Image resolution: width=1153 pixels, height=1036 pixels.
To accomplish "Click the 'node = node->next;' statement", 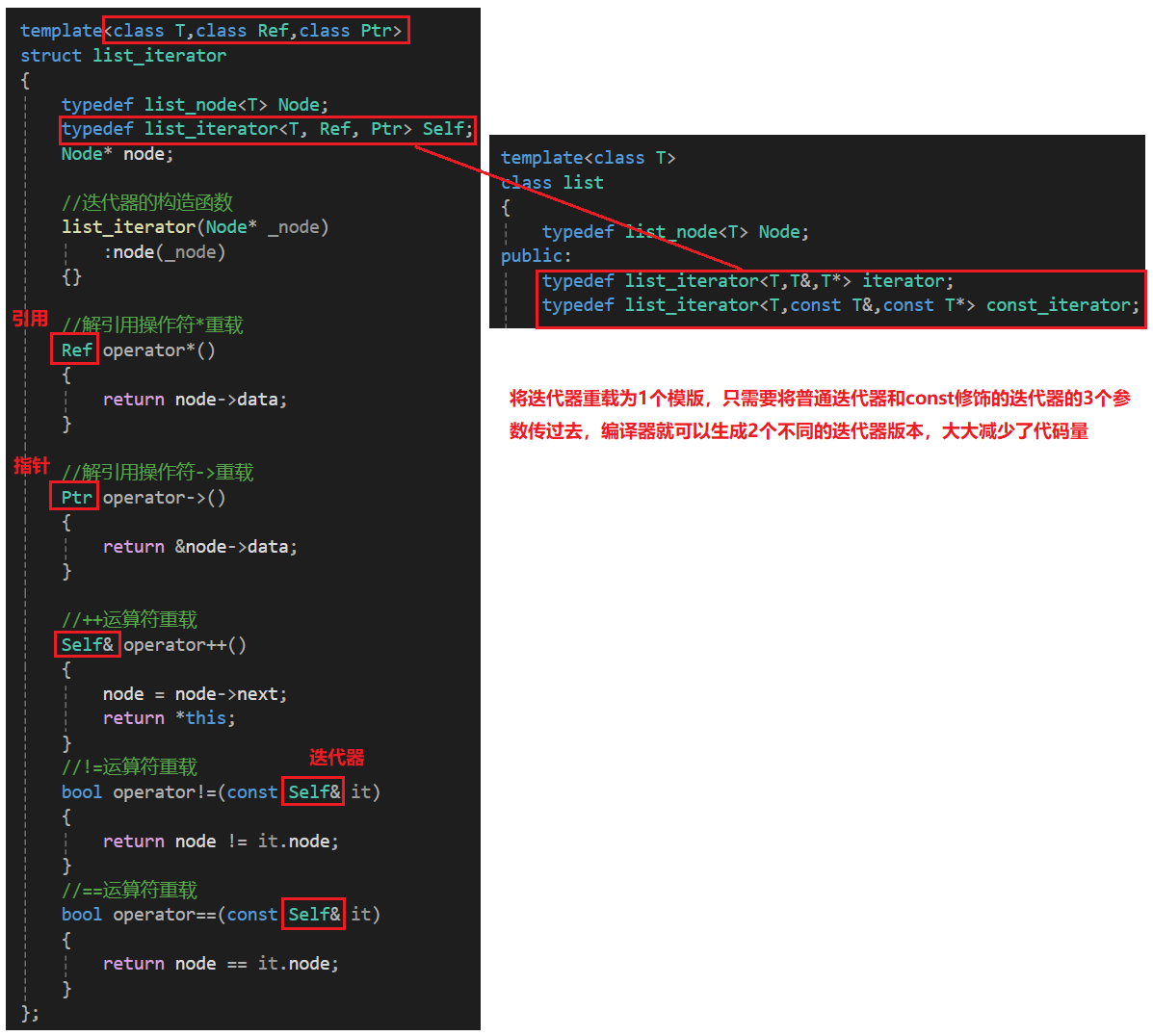I will tap(195, 694).
